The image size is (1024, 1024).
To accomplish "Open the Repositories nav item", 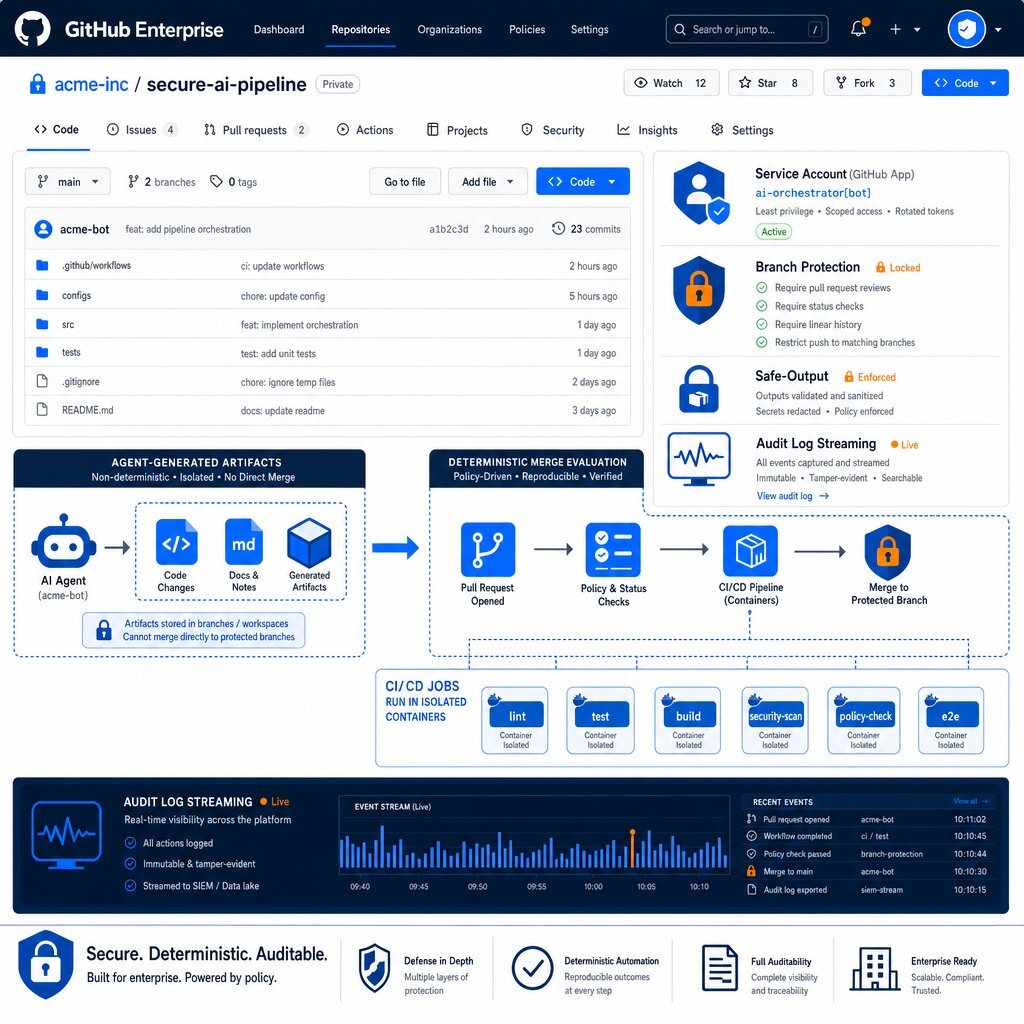I will click(x=360, y=29).
